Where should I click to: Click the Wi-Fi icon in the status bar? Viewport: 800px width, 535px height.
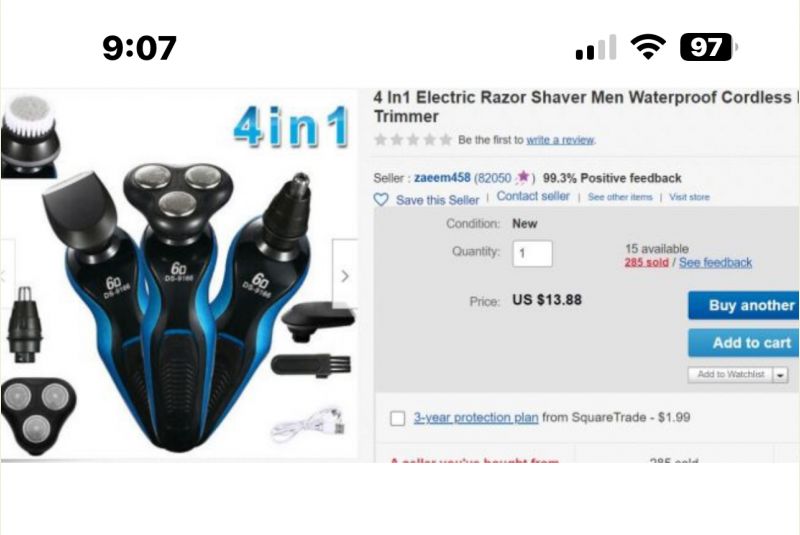pyautogui.click(x=648, y=47)
